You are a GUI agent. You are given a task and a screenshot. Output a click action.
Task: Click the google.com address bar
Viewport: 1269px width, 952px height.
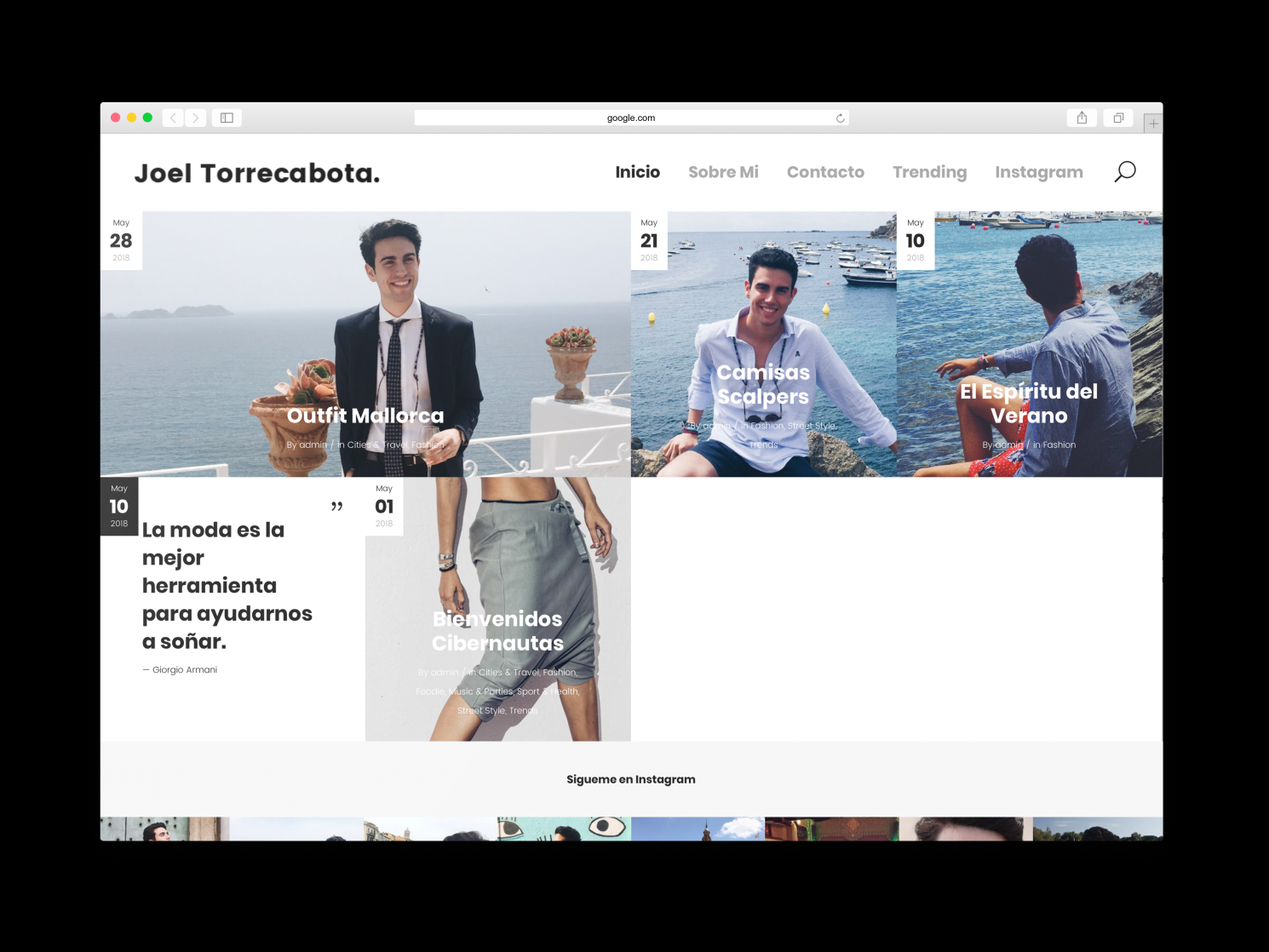point(630,118)
